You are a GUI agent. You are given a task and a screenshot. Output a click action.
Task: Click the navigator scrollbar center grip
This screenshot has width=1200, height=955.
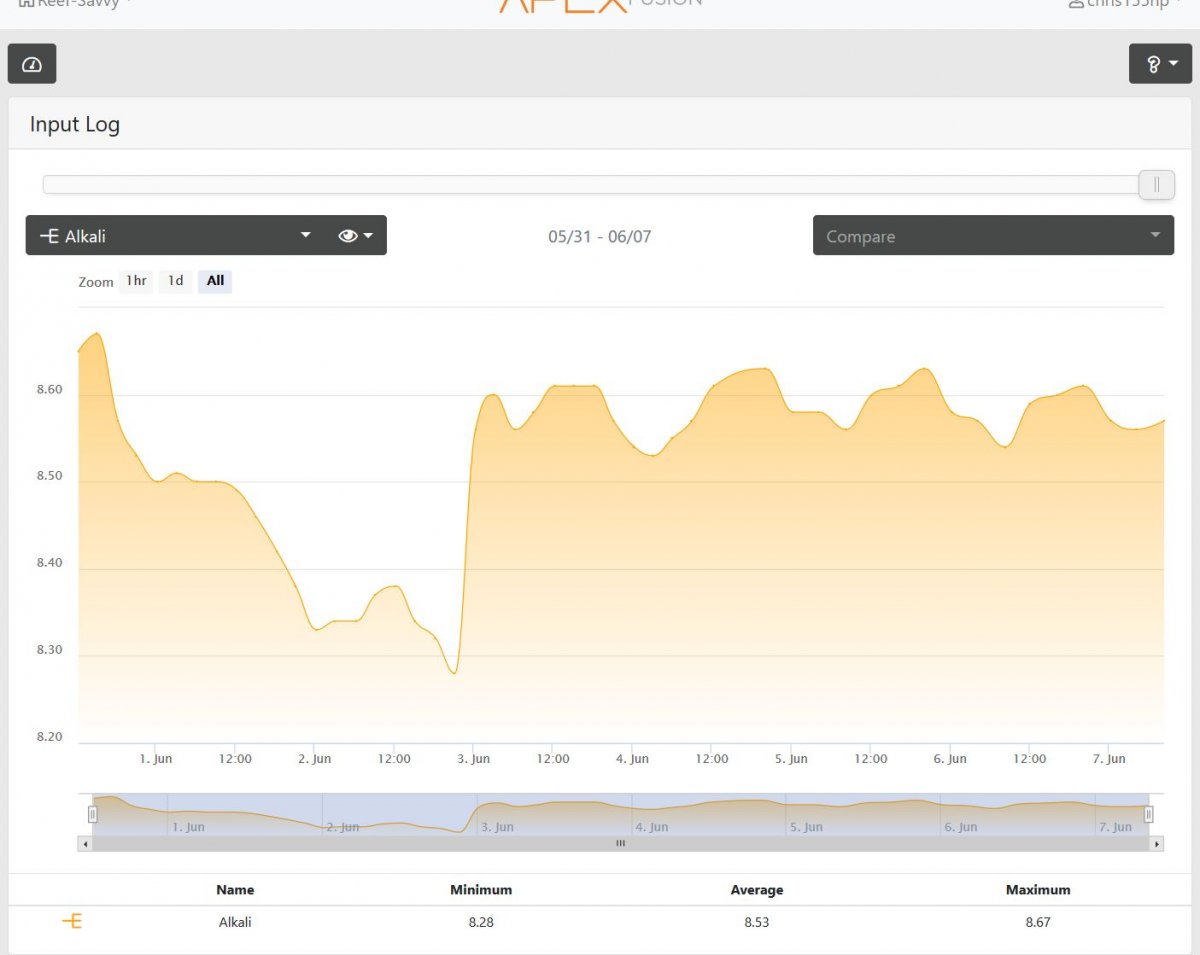coord(620,844)
